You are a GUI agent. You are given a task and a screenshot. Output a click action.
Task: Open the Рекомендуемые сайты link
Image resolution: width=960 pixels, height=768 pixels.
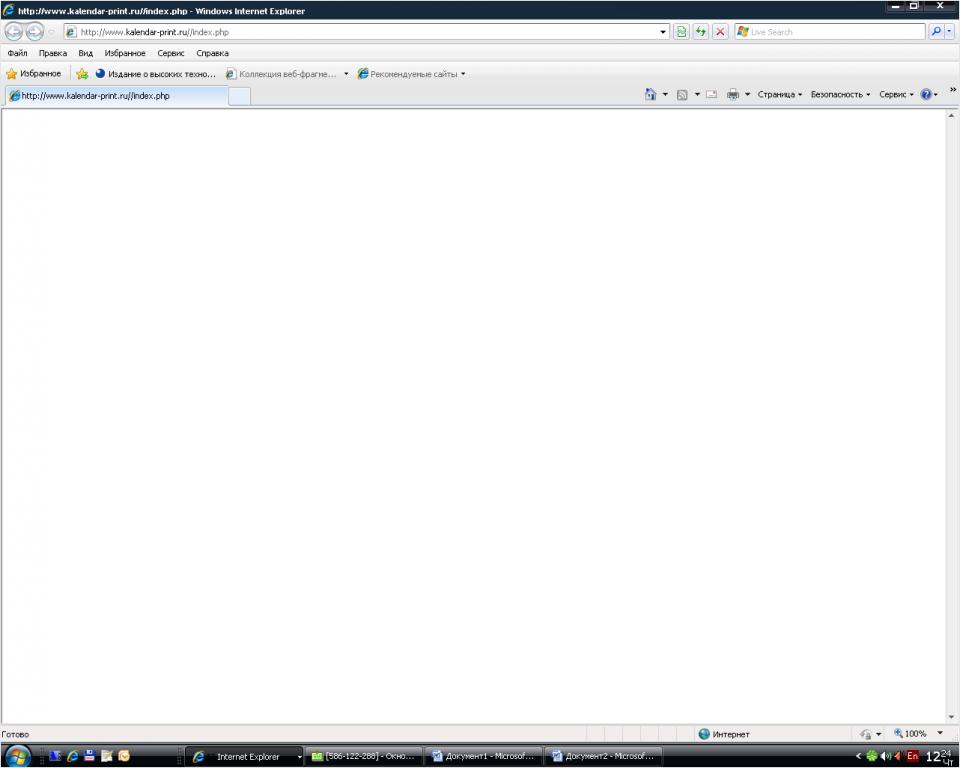413,74
